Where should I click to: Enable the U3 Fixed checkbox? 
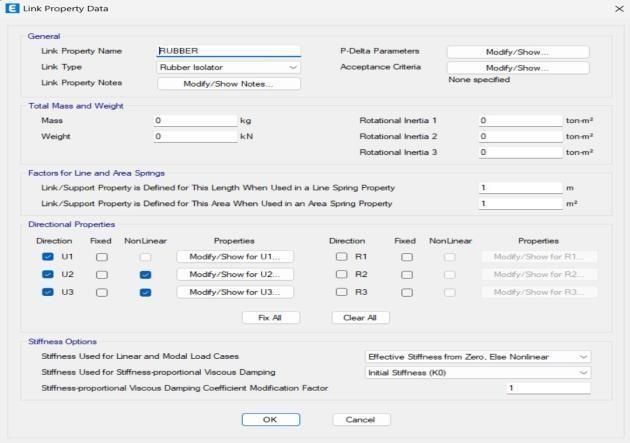pyautogui.click(x=101, y=292)
